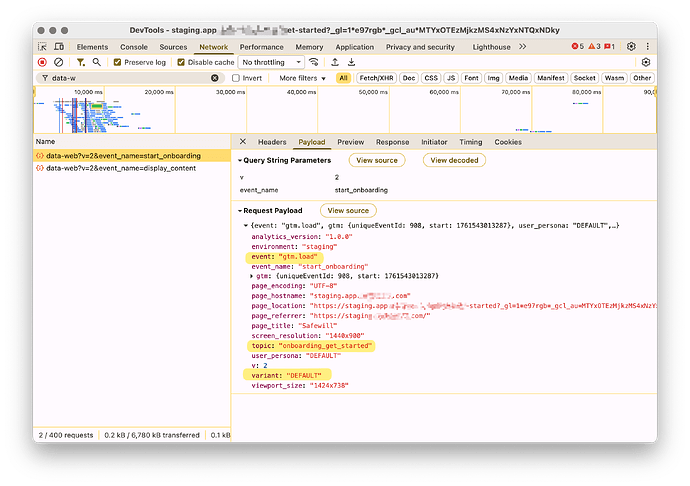Click the inspect element picker icon

[x=43, y=47]
